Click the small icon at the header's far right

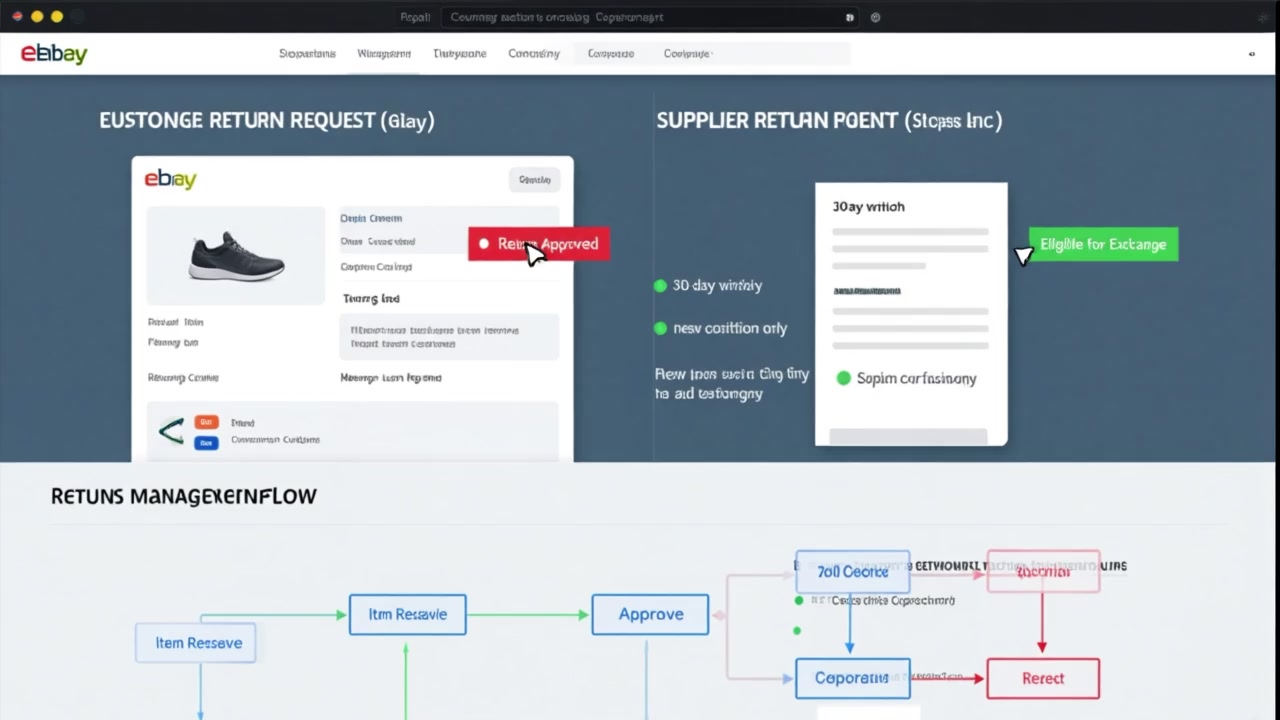(1251, 54)
